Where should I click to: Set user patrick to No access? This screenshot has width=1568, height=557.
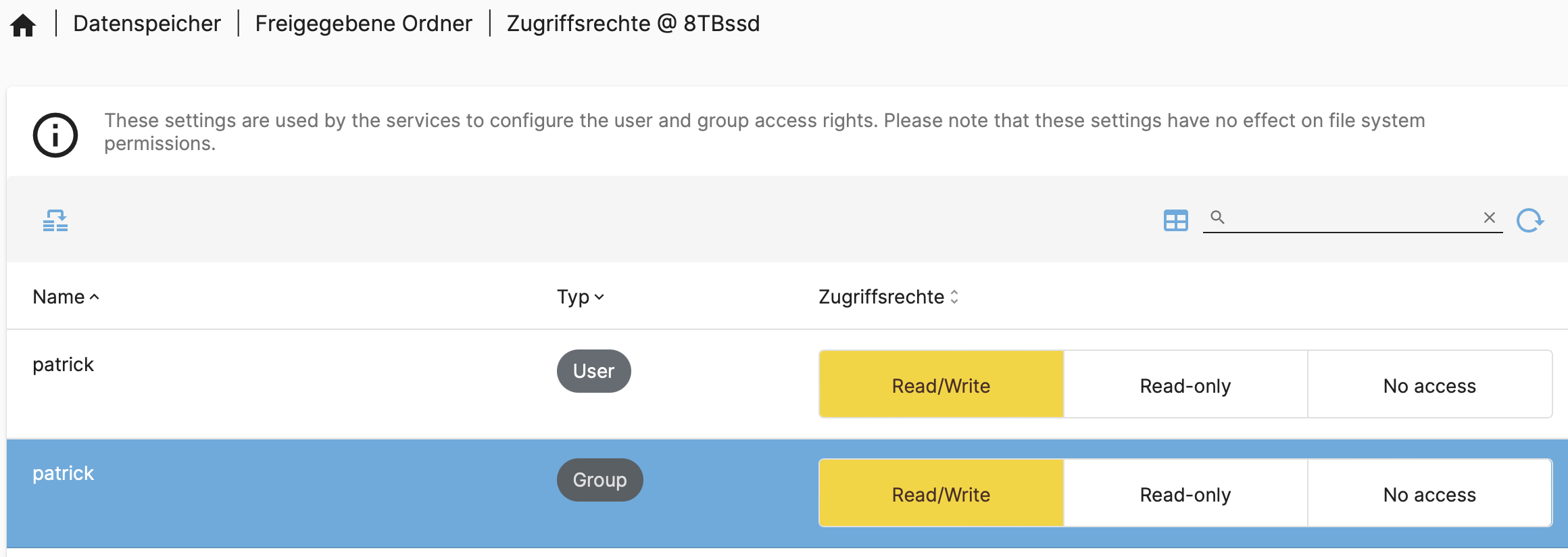[x=1429, y=385]
